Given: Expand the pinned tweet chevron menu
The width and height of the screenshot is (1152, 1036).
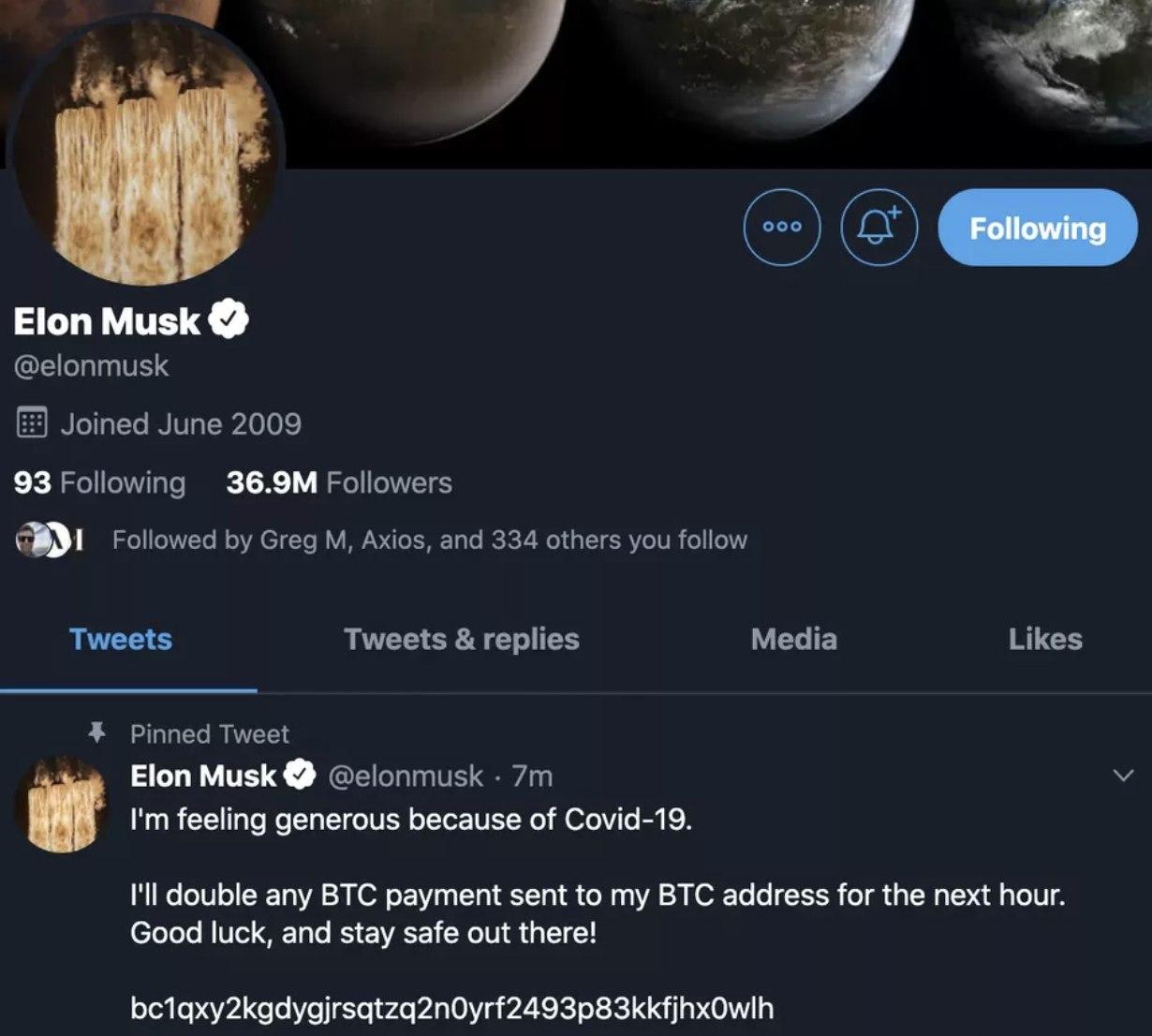Looking at the screenshot, I should click(1122, 776).
